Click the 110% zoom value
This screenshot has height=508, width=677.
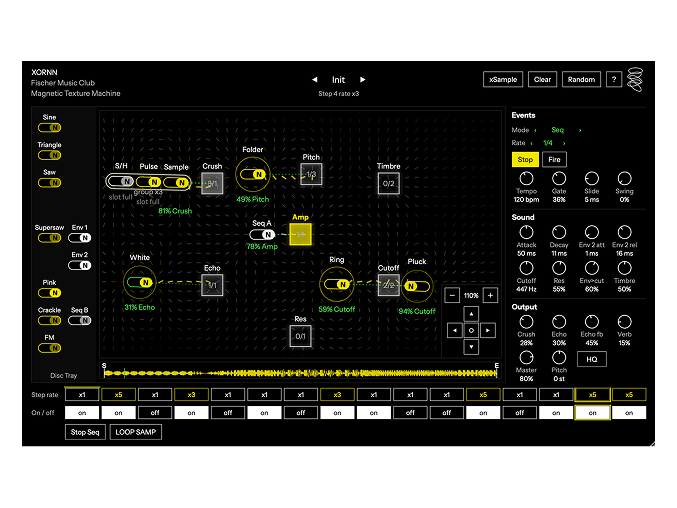(471, 296)
